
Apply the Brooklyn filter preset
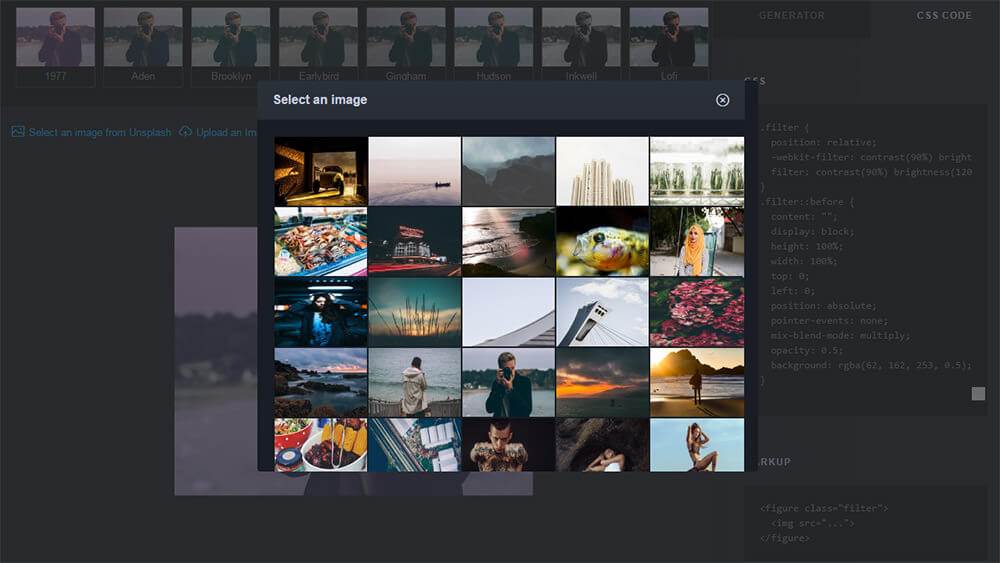click(x=231, y=47)
